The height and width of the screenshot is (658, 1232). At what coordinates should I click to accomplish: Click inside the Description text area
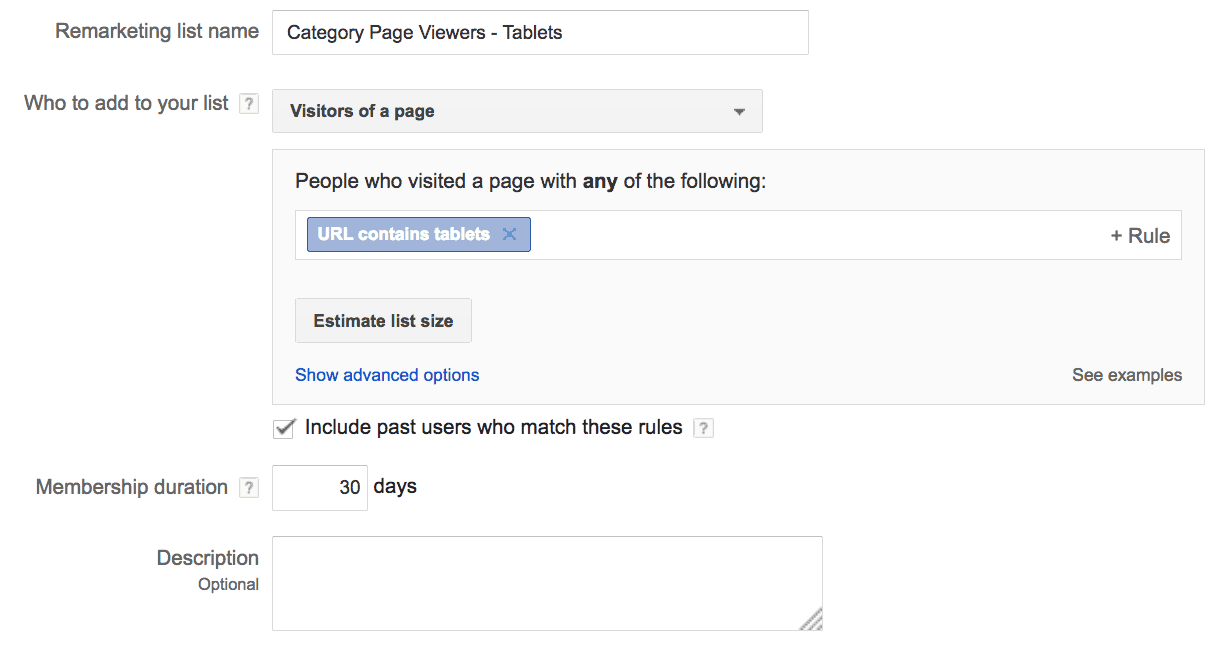tap(547, 583)
